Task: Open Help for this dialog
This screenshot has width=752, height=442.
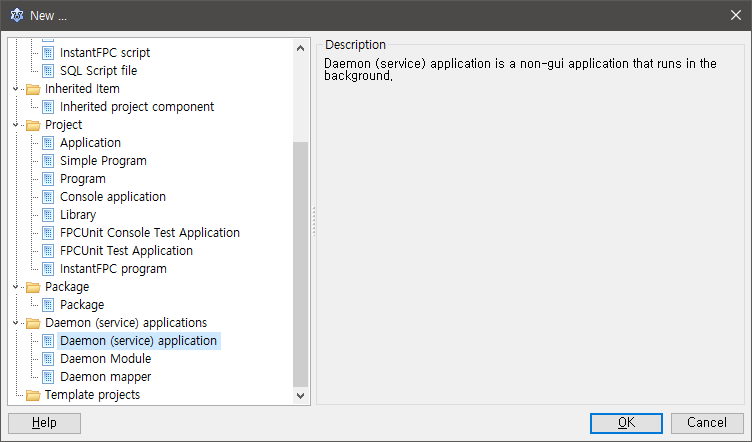Action: tap(44, 423)
